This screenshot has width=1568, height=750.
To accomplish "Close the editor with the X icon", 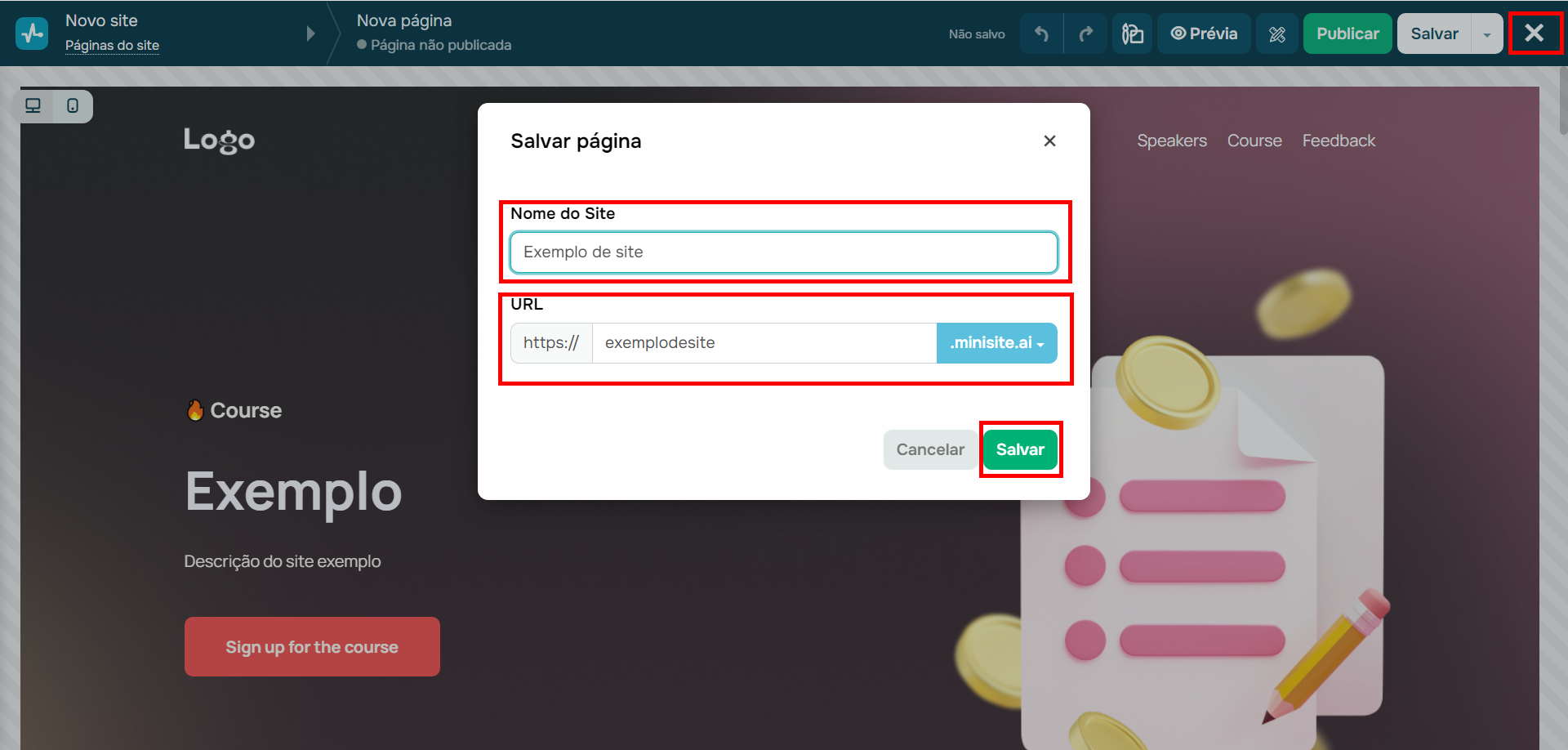I will pos(1535,33).
